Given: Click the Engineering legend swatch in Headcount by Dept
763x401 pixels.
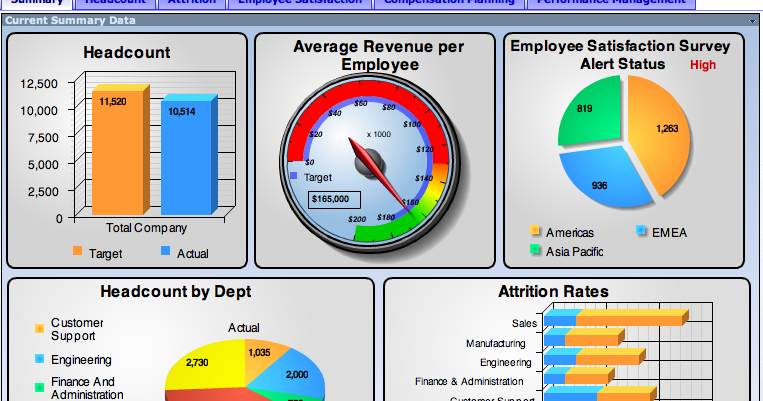Looking at the screenshot, I should coord(40,359).
